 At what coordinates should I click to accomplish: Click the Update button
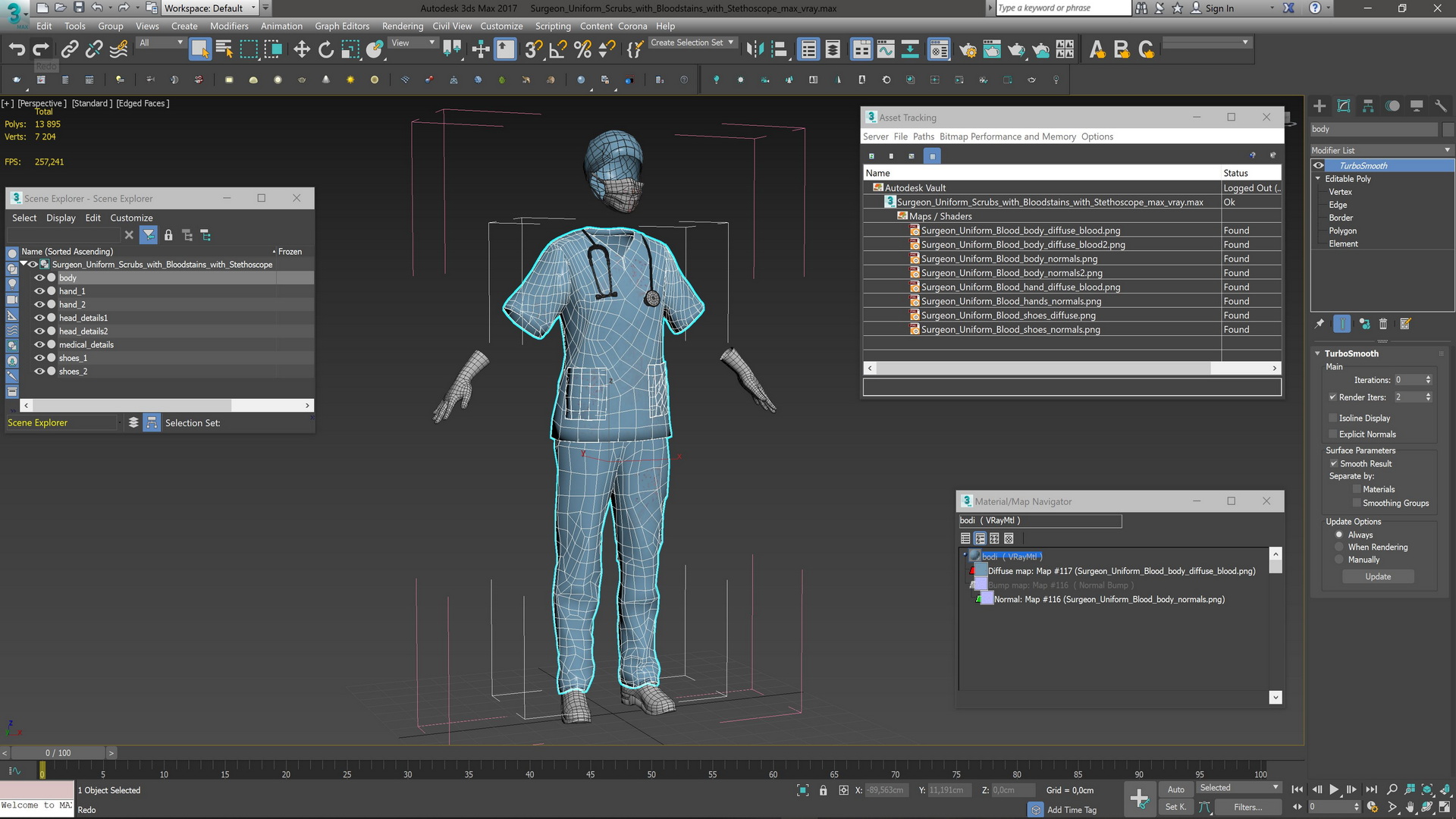1377,576
